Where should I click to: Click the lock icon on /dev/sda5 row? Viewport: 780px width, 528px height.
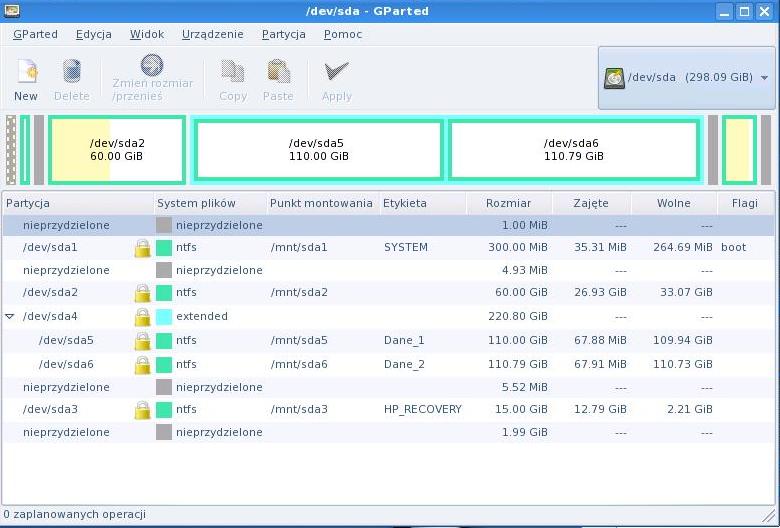pos(142,340)
